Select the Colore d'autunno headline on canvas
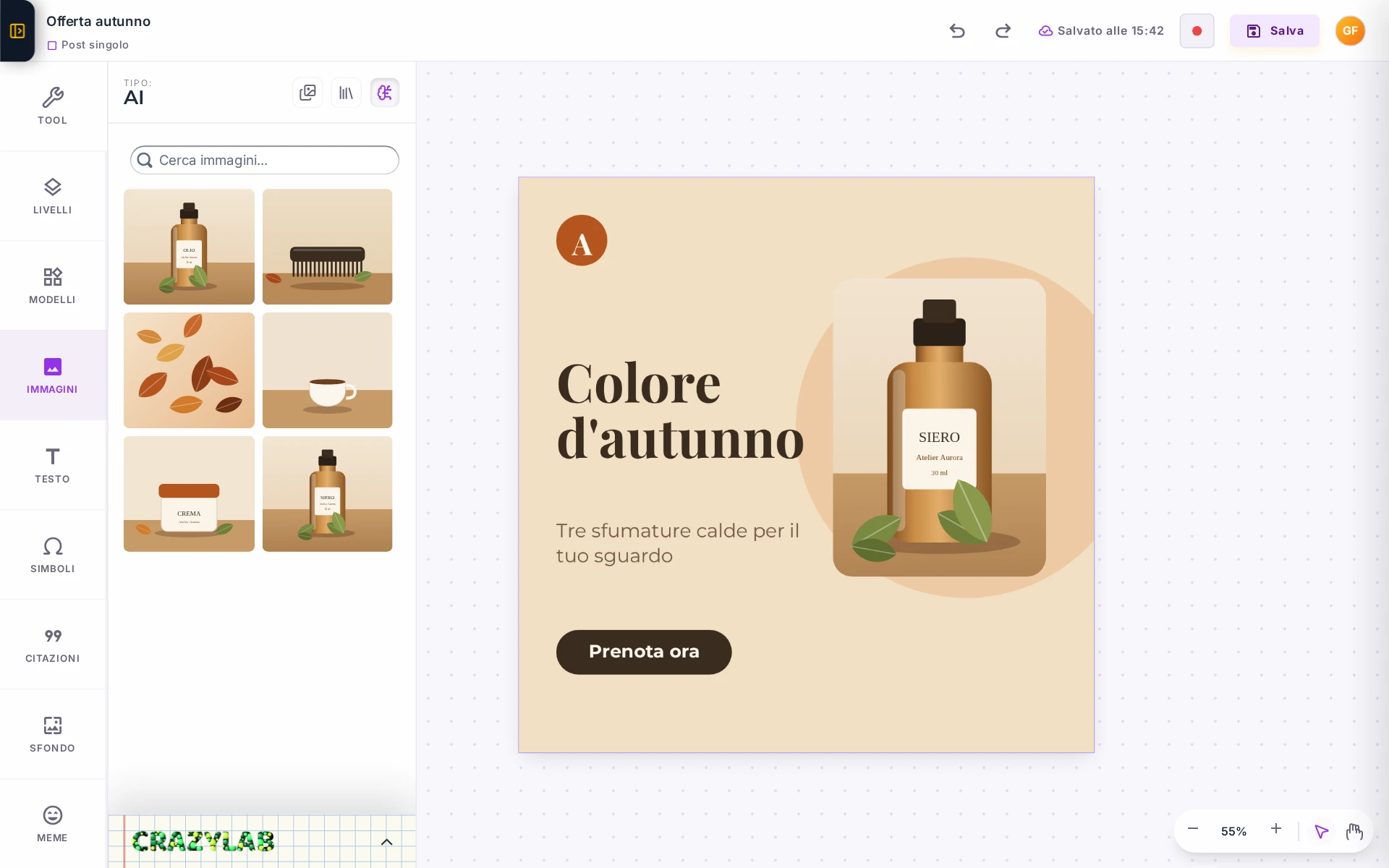The width and height of the screenshot is (1389, 868). coord(680,411)
